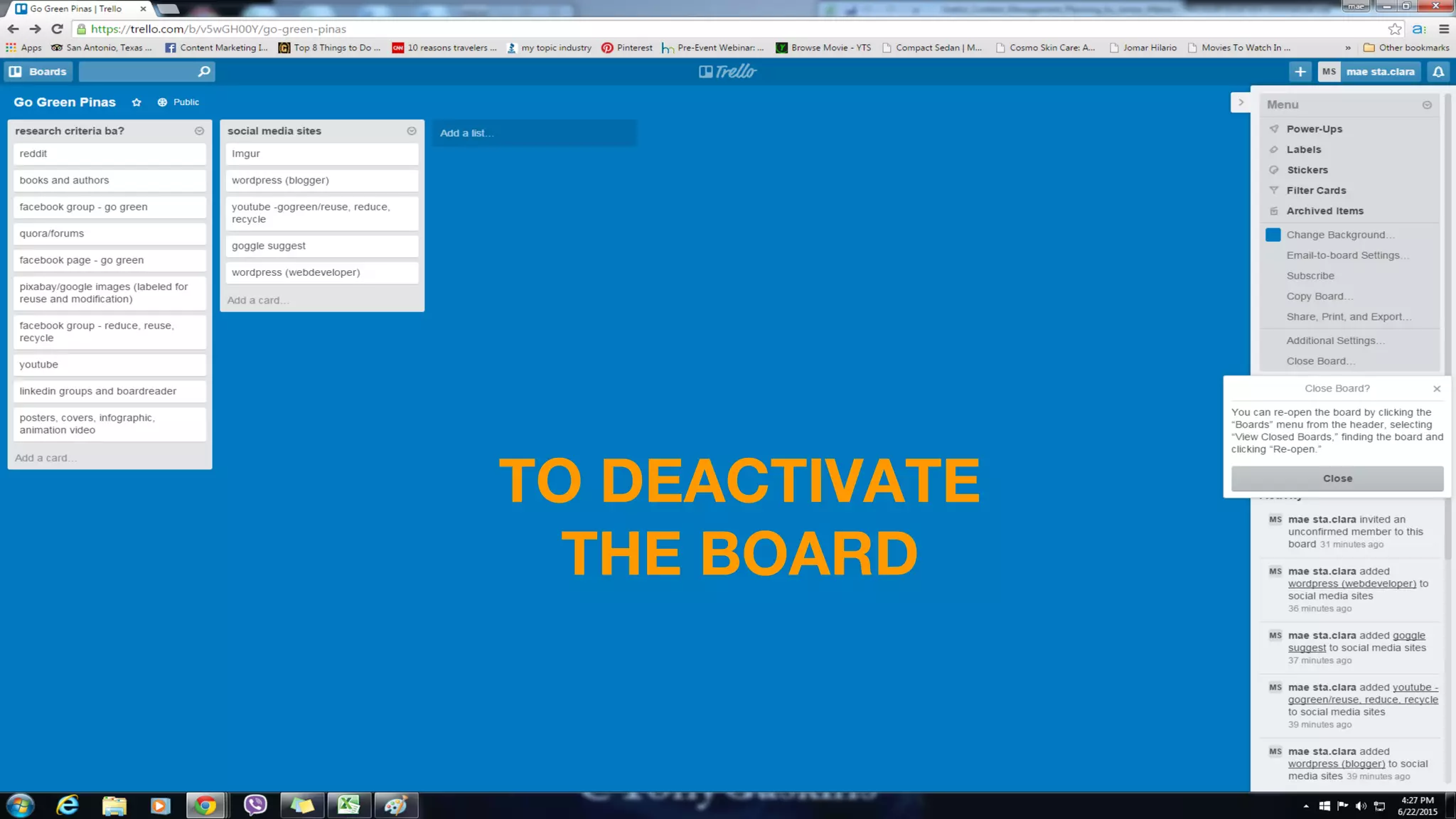Click the search magnifier icon
1456x819 pixels.
(204, 72)
